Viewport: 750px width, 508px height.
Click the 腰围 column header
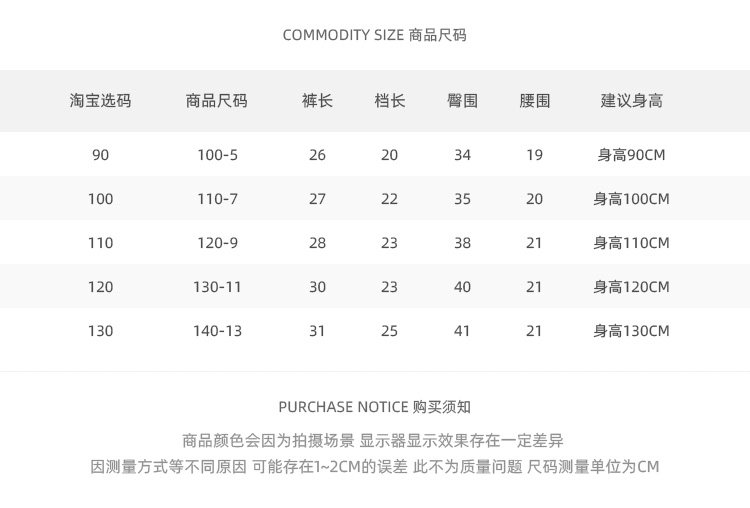coord(534,101)
